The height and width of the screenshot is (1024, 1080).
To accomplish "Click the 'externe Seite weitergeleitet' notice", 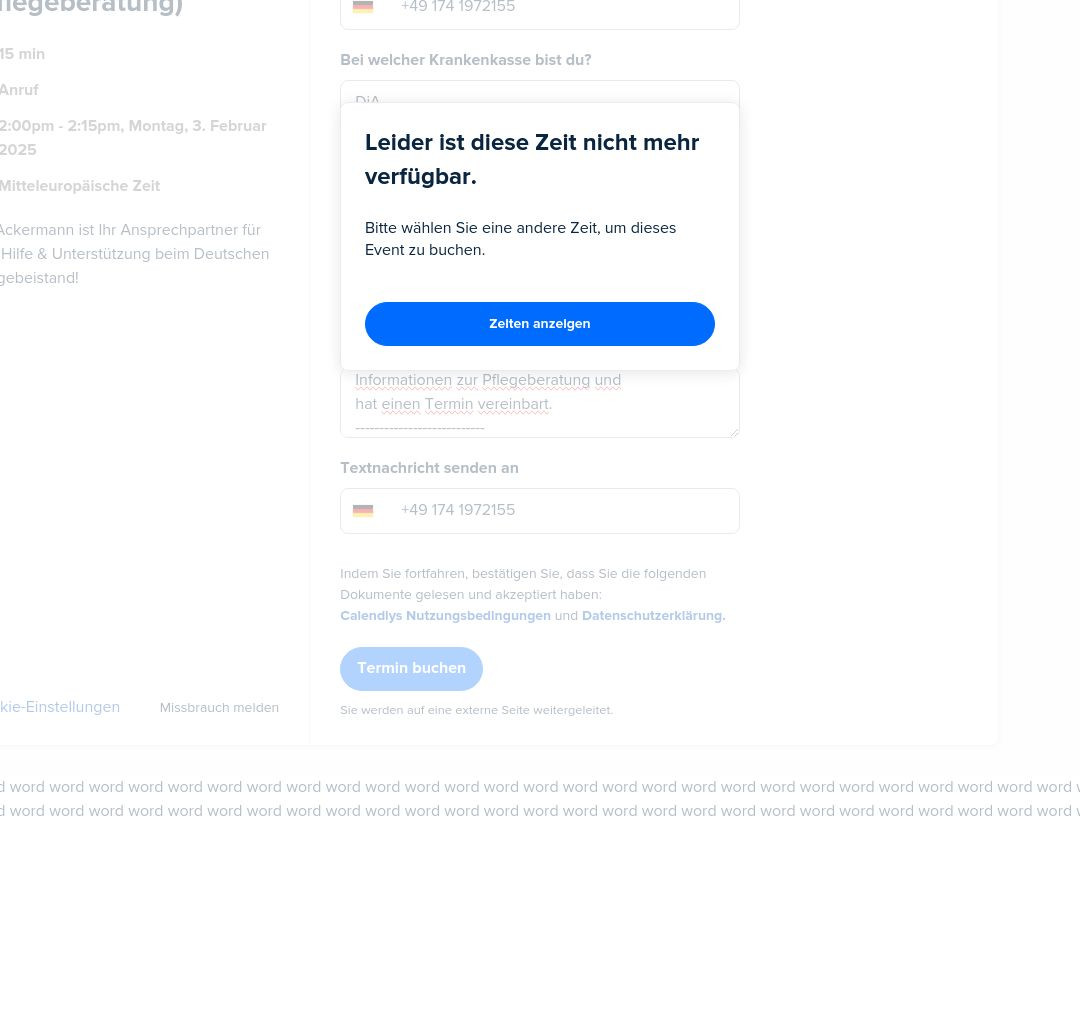I will pyautogui.click(x=476, y=710).
